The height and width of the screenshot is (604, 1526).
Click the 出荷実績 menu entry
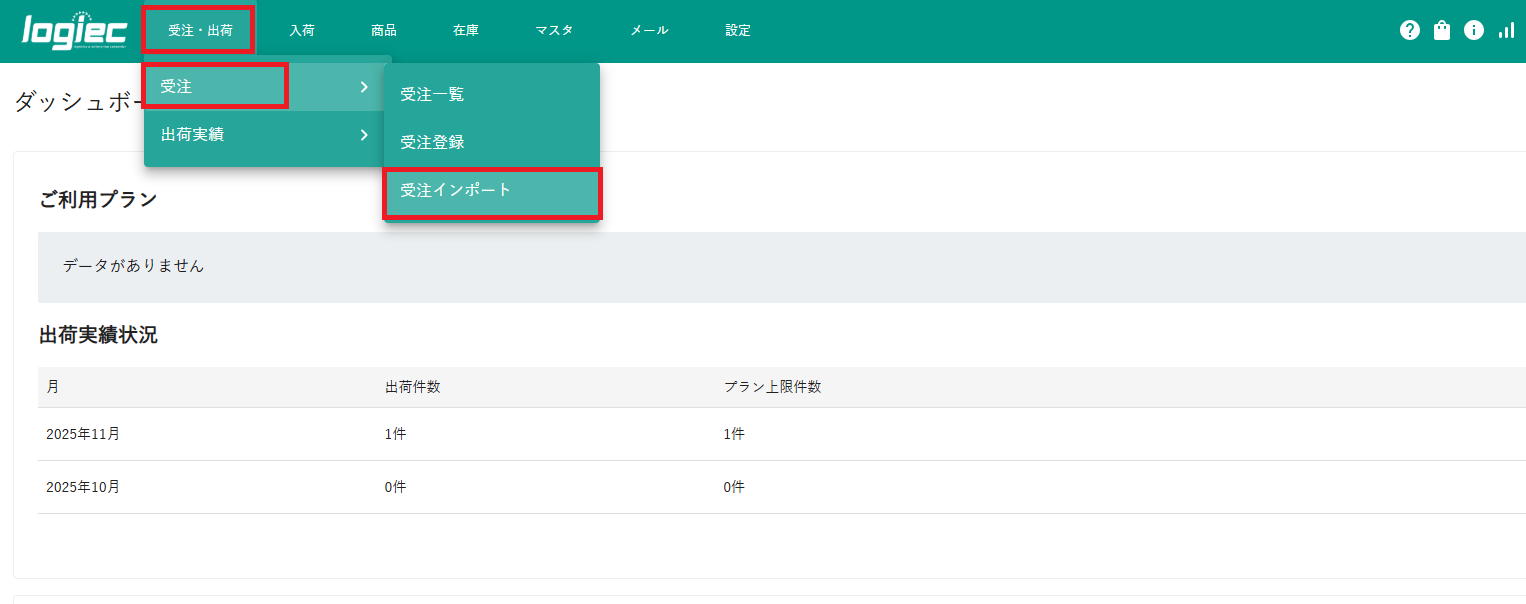(x=193, y=135)
